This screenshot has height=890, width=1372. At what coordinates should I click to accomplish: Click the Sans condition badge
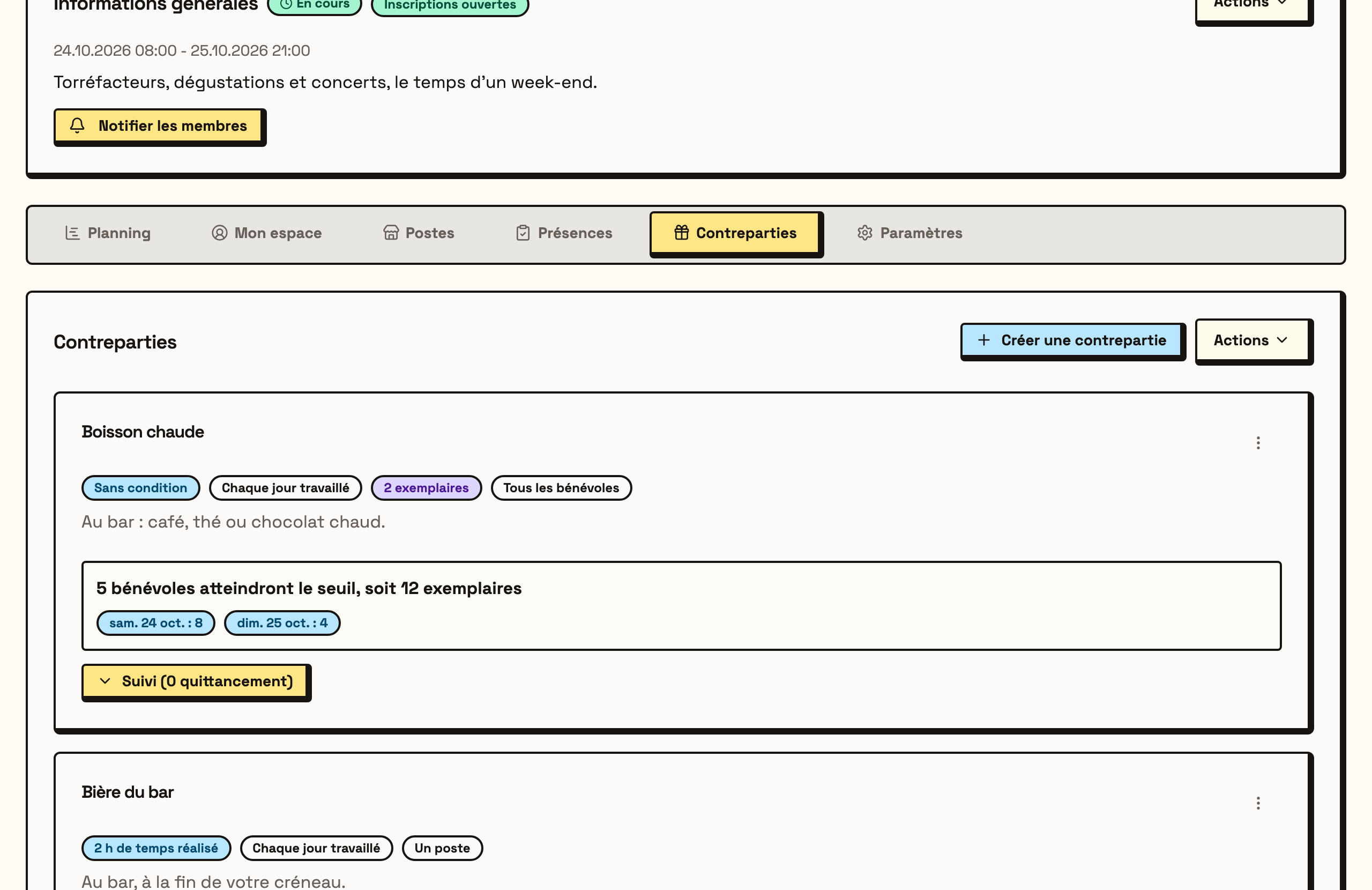coord(140,487)
